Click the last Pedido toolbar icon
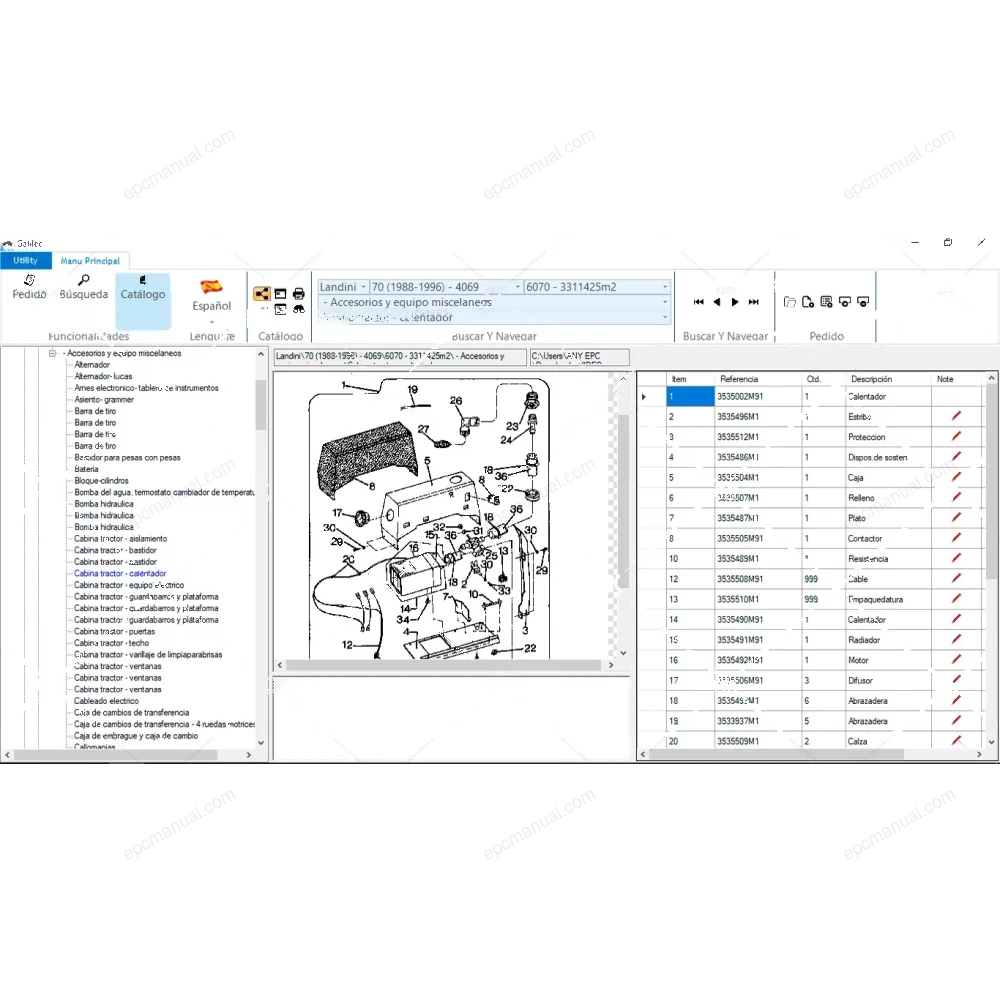1000x1000 pixels. click(x=864, y=302)
